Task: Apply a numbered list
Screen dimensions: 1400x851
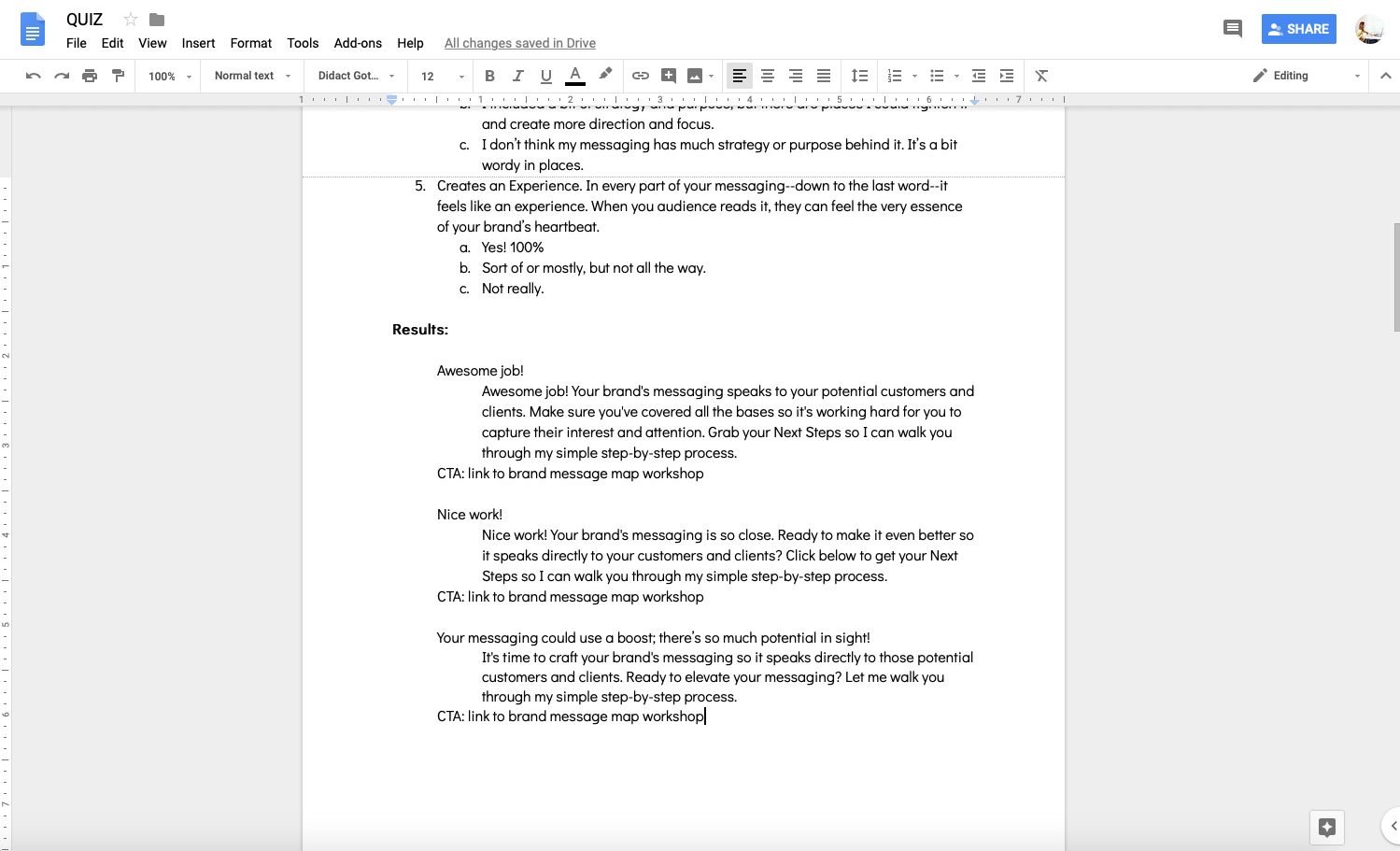Action: 895,76
